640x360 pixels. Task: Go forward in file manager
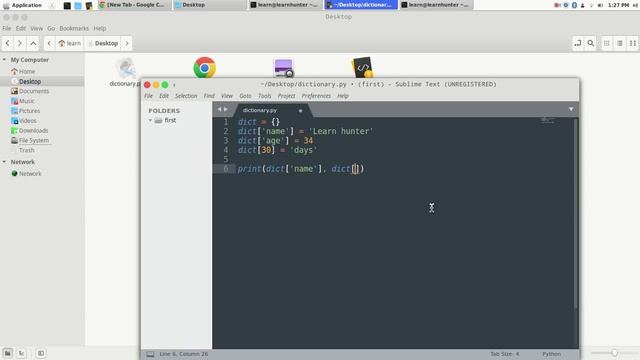(20, 43)
